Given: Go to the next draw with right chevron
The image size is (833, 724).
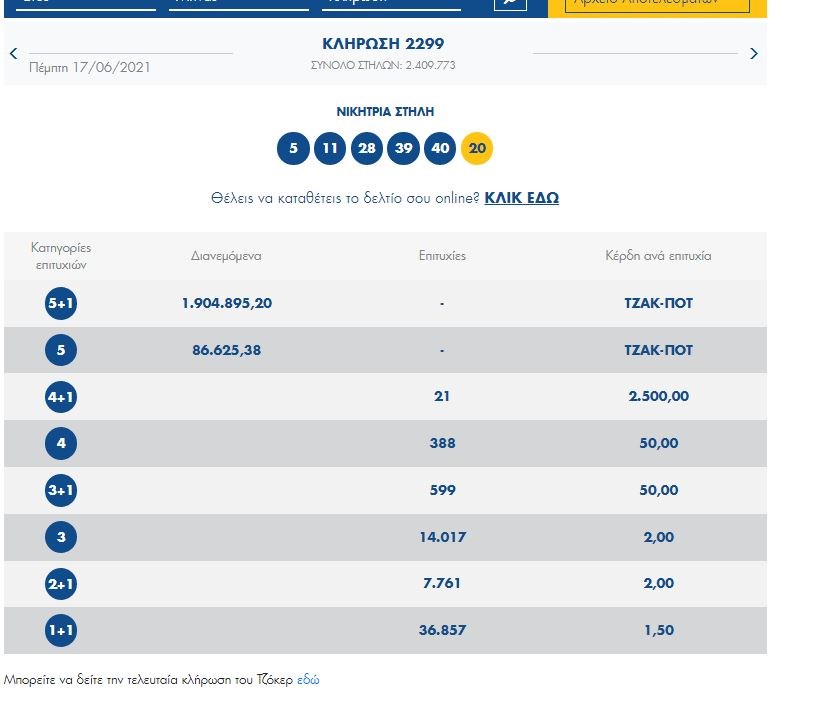Looking at the screenshot, I should 753,53.
